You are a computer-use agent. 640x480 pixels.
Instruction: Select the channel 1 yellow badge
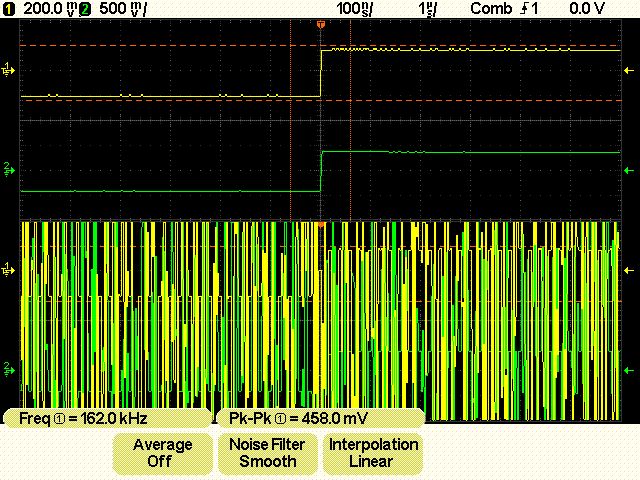[8, 9]
